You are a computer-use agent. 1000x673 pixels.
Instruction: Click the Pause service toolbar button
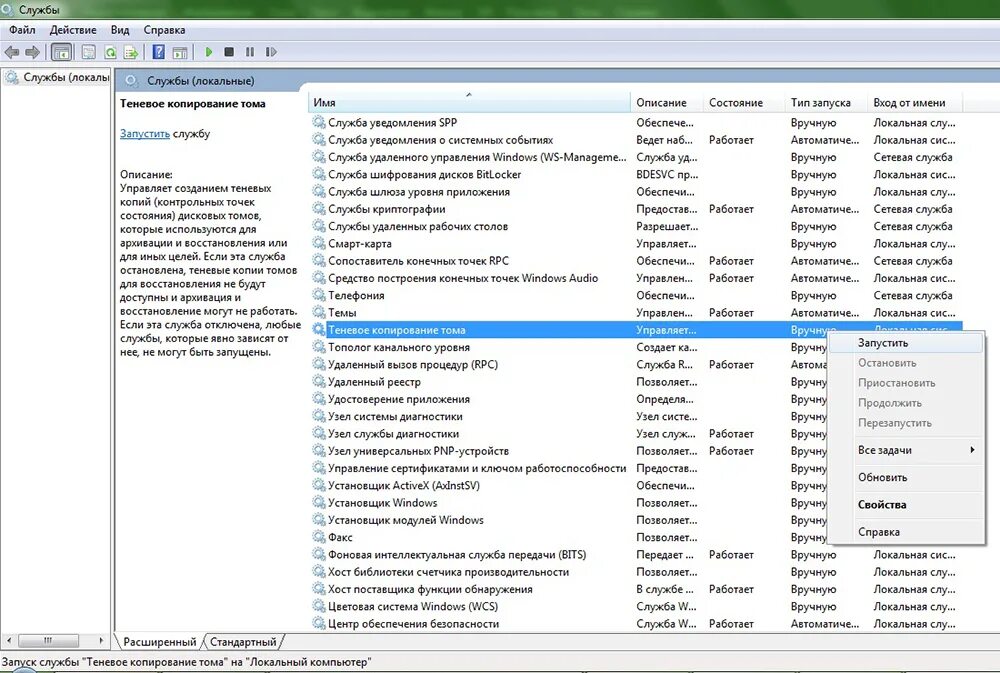pyautogui.click(x=250, y=52)
